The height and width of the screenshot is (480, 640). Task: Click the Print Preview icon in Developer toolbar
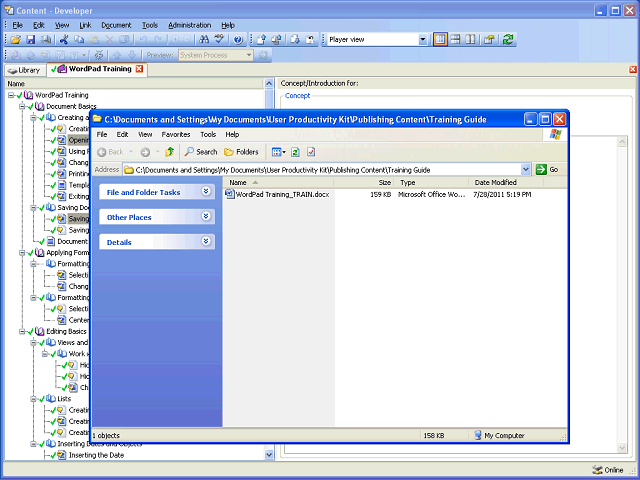point(46,40)
